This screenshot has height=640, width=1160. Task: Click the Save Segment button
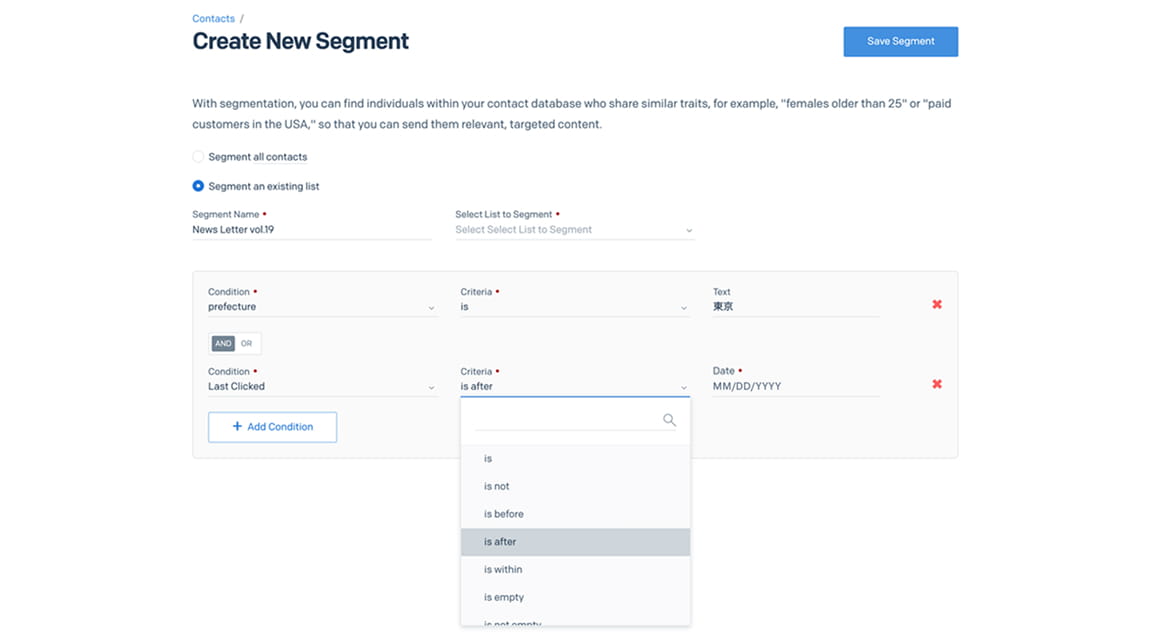(x=900, y=42)
